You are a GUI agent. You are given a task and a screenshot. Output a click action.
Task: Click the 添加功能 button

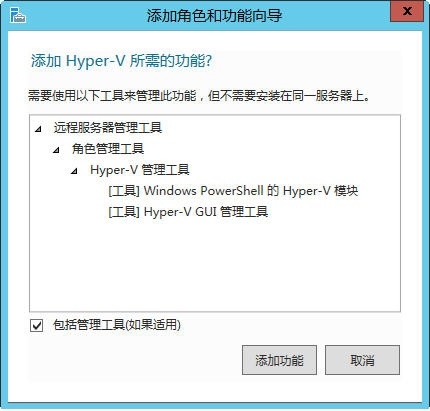(x=279, y=360)
